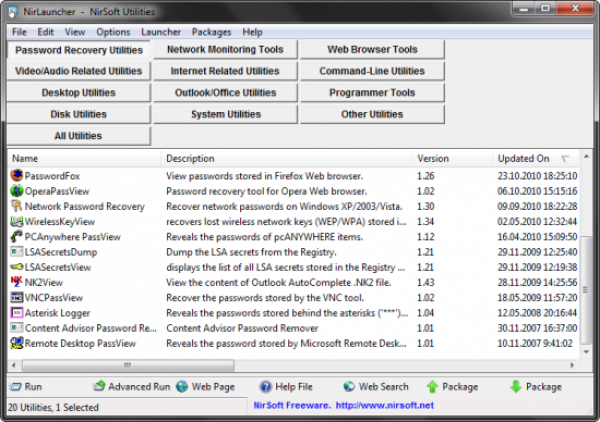Viewport: 600px width, 422px height.
Task: Sort list by Version column
Action: [x=453, y=158]
